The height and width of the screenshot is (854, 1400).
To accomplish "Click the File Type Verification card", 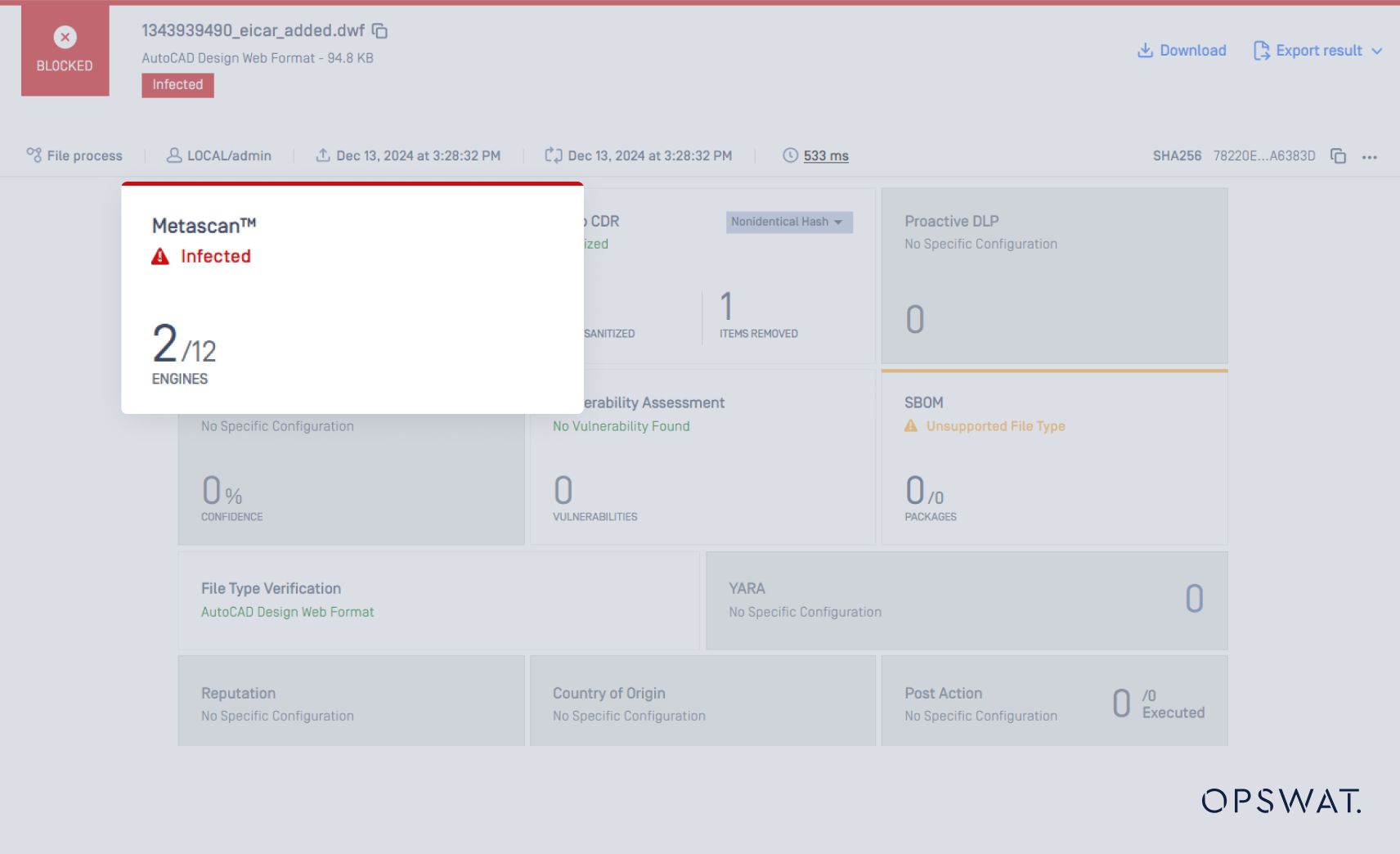I will (x=438, y=600).
